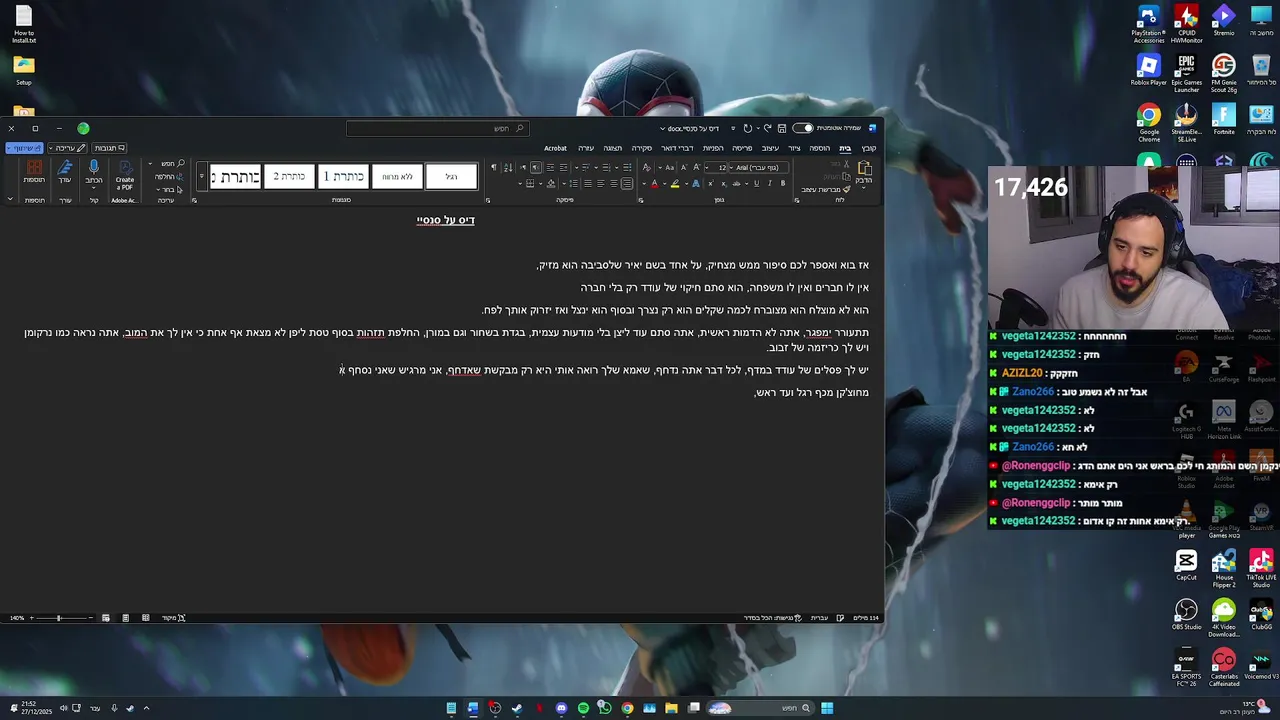Toggle Subscript formatting

(724, 184)
